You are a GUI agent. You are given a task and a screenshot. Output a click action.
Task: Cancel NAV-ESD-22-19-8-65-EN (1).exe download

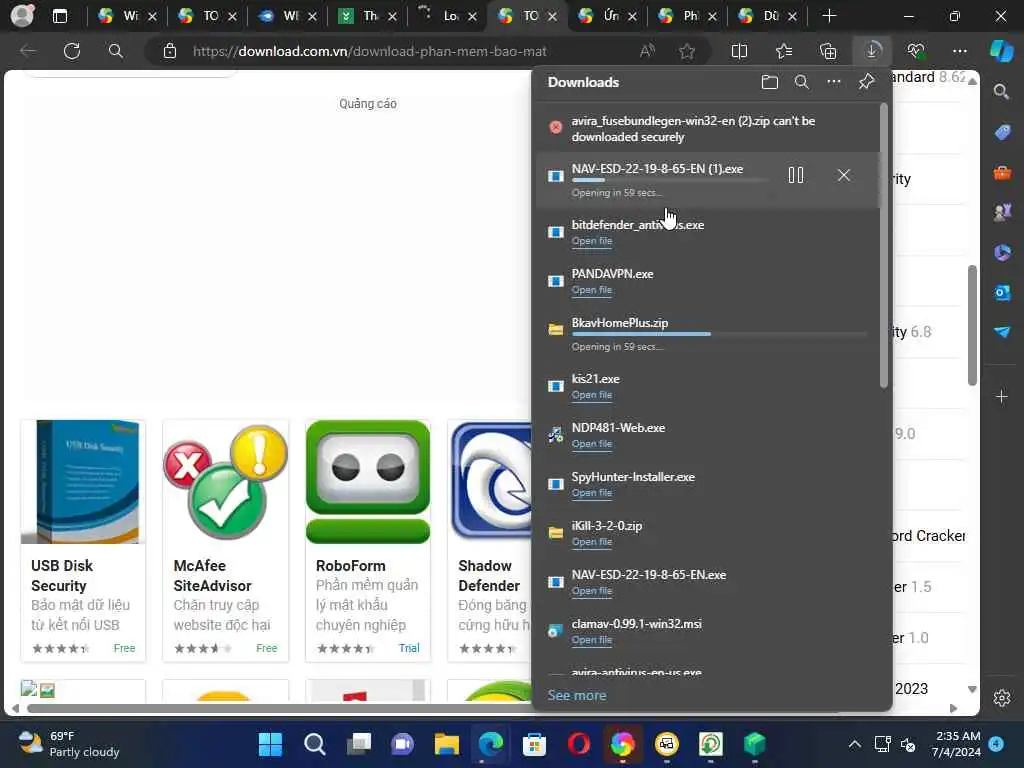844,175
